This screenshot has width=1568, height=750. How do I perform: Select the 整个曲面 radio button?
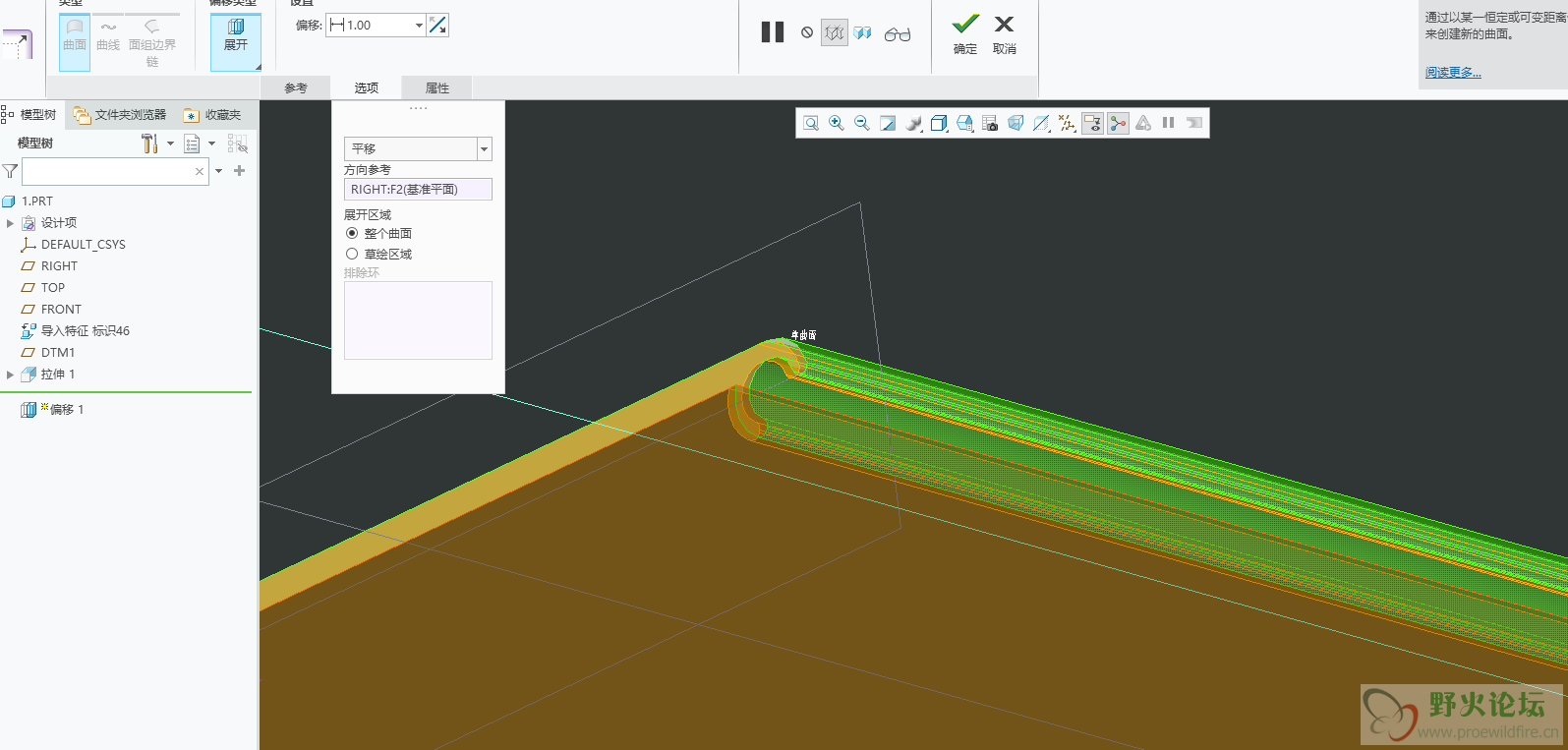tap(352, 233)
